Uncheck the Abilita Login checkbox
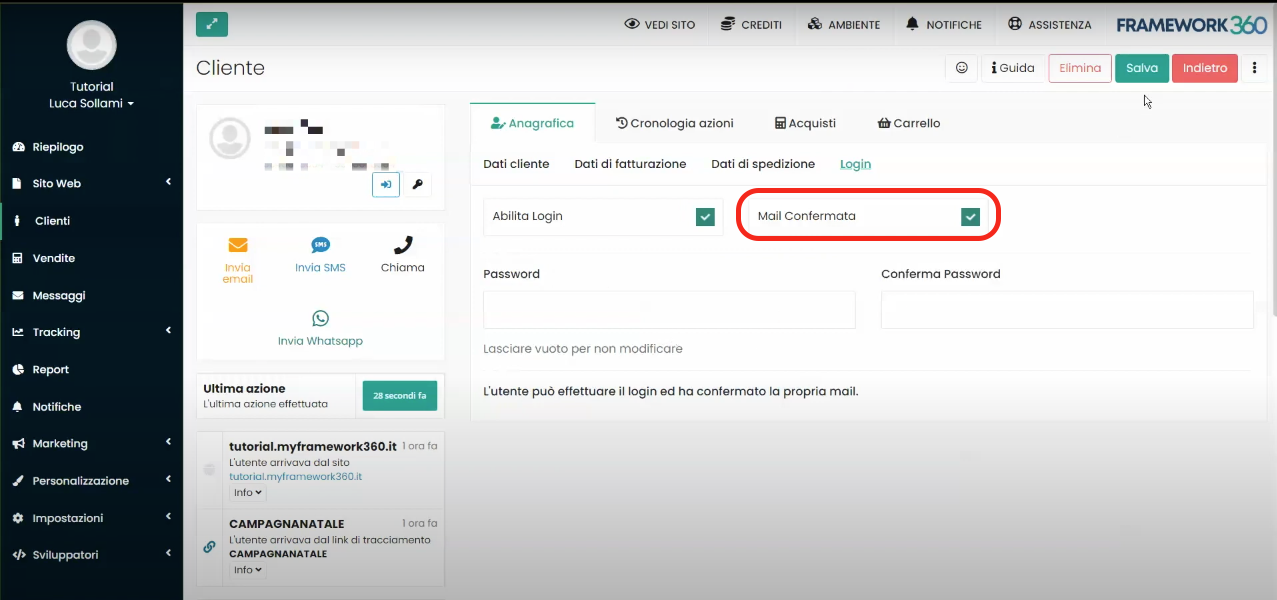1277x600 pixels. tap(706, 217)
